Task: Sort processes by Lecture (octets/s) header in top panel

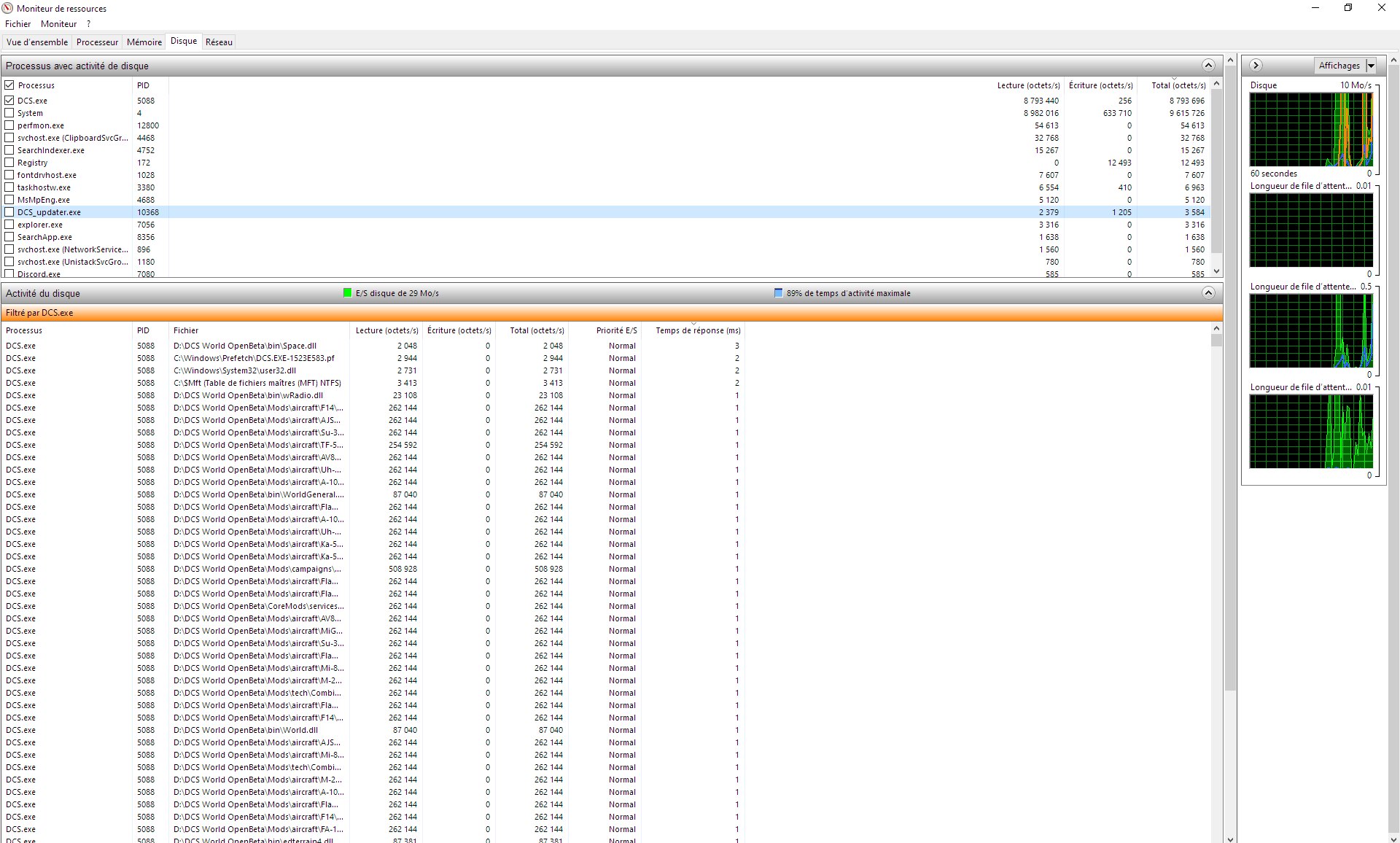Action: [1028, 85]
